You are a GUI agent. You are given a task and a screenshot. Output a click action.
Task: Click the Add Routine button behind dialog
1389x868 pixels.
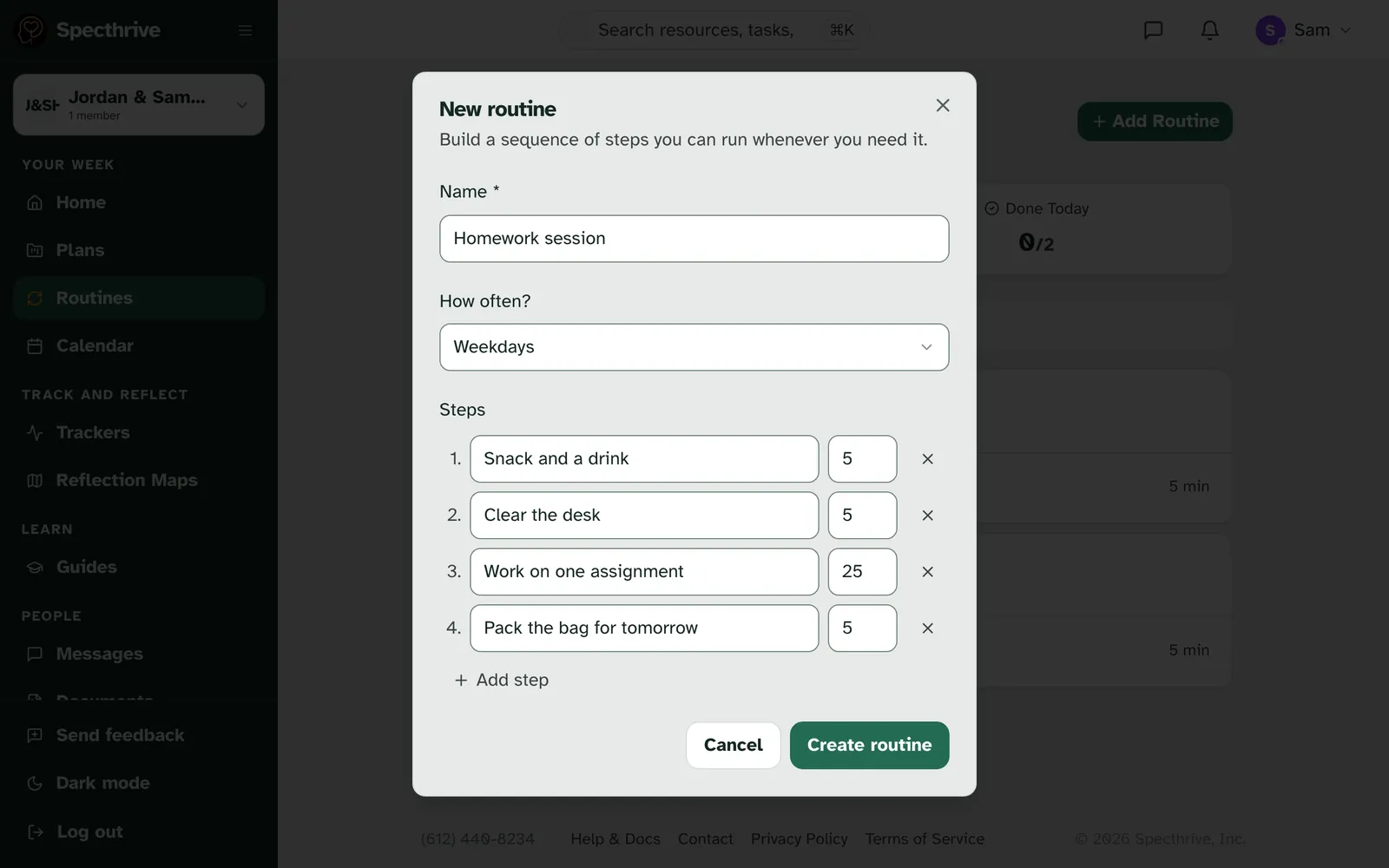point(1155,122)
